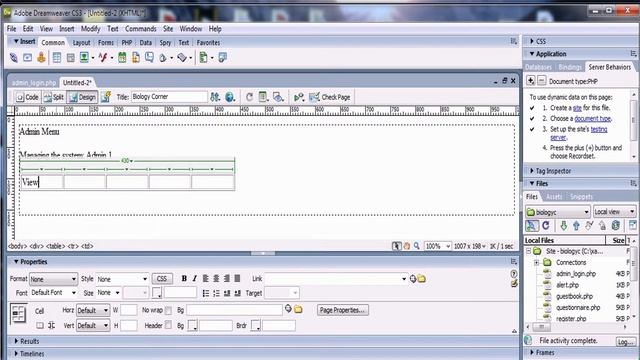The width and height of the screenshot is (640, 360).
Task: Click the CSS button in Properties
Action: tap(162, 279)
